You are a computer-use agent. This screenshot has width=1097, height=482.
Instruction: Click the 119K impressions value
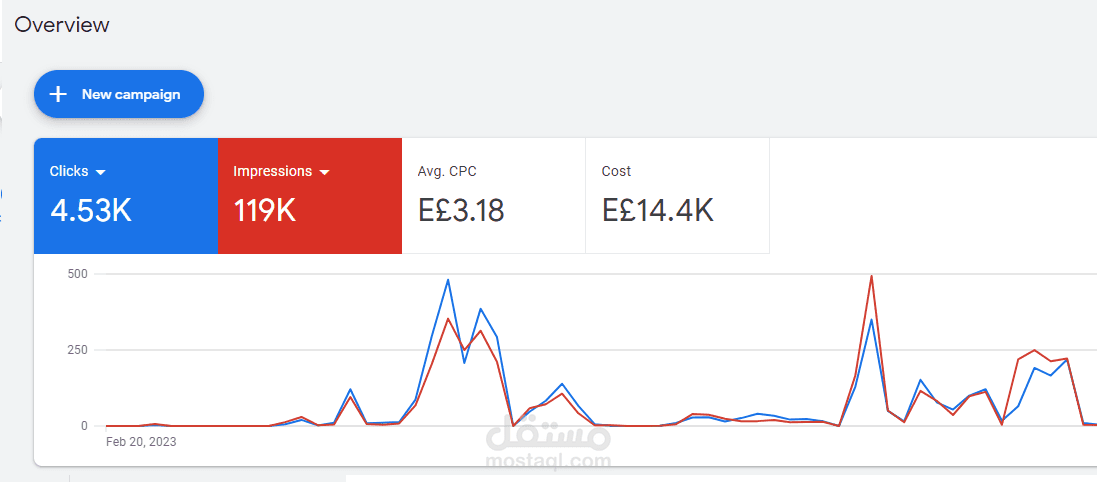point(265,211)
